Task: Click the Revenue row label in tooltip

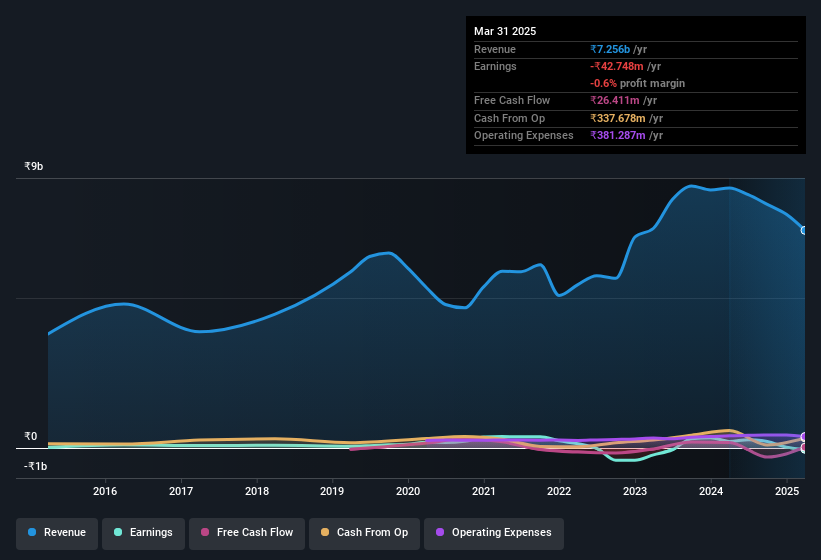Action: [495, 49]
